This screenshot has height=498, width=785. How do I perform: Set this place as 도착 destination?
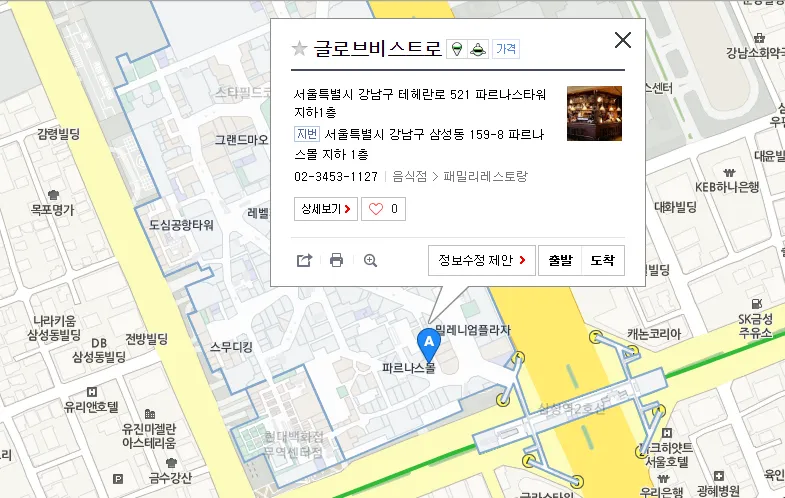coord(603,260)
